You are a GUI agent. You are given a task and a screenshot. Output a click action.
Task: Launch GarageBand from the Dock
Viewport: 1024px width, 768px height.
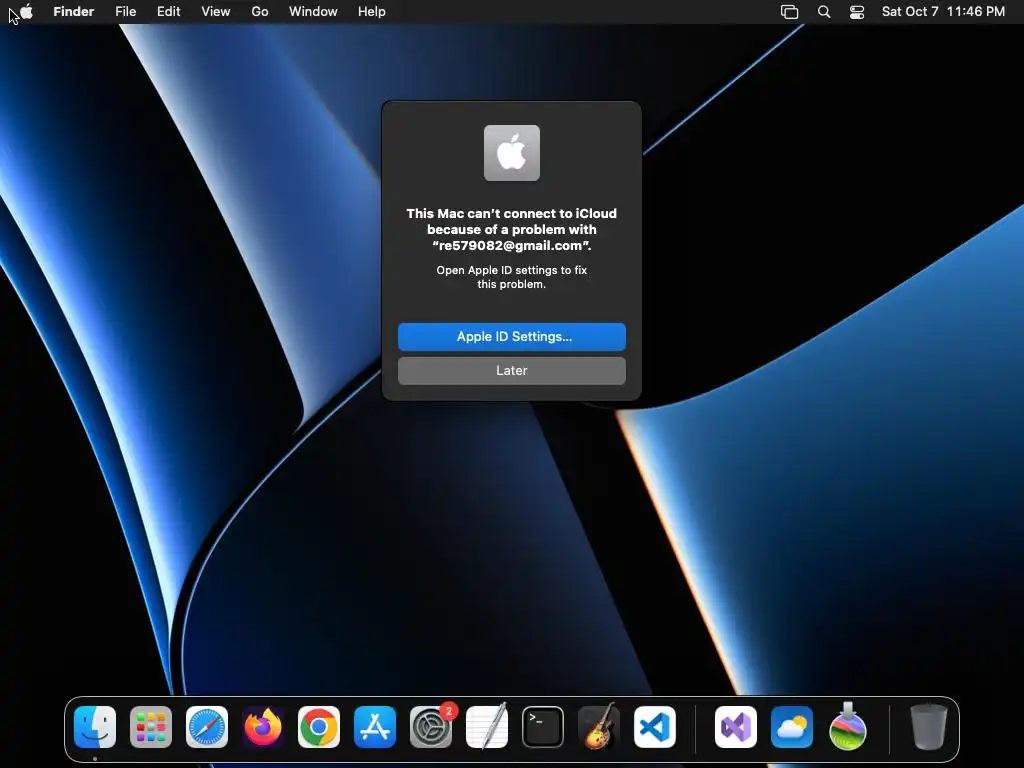point(599,726)
